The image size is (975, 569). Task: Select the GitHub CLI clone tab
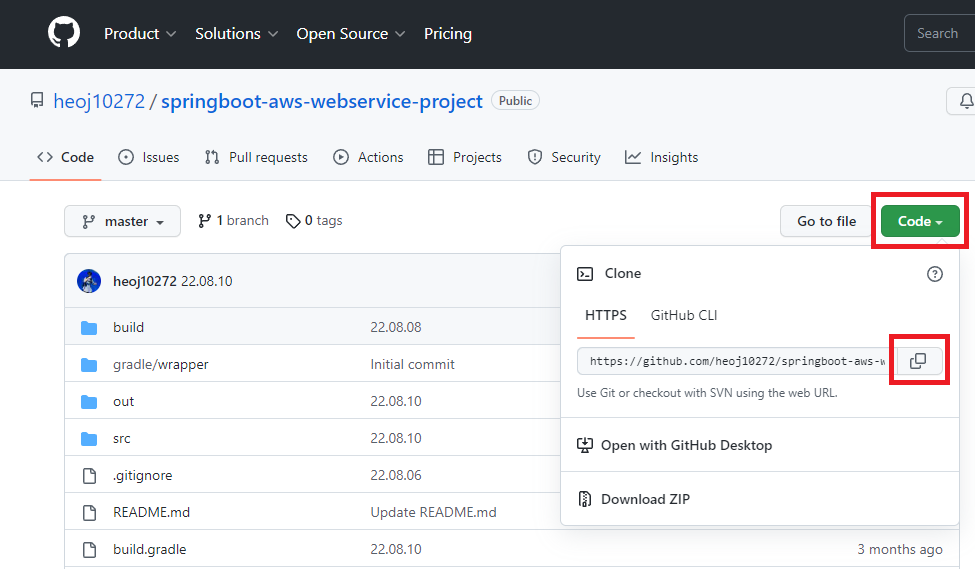(x=684, y=315)
